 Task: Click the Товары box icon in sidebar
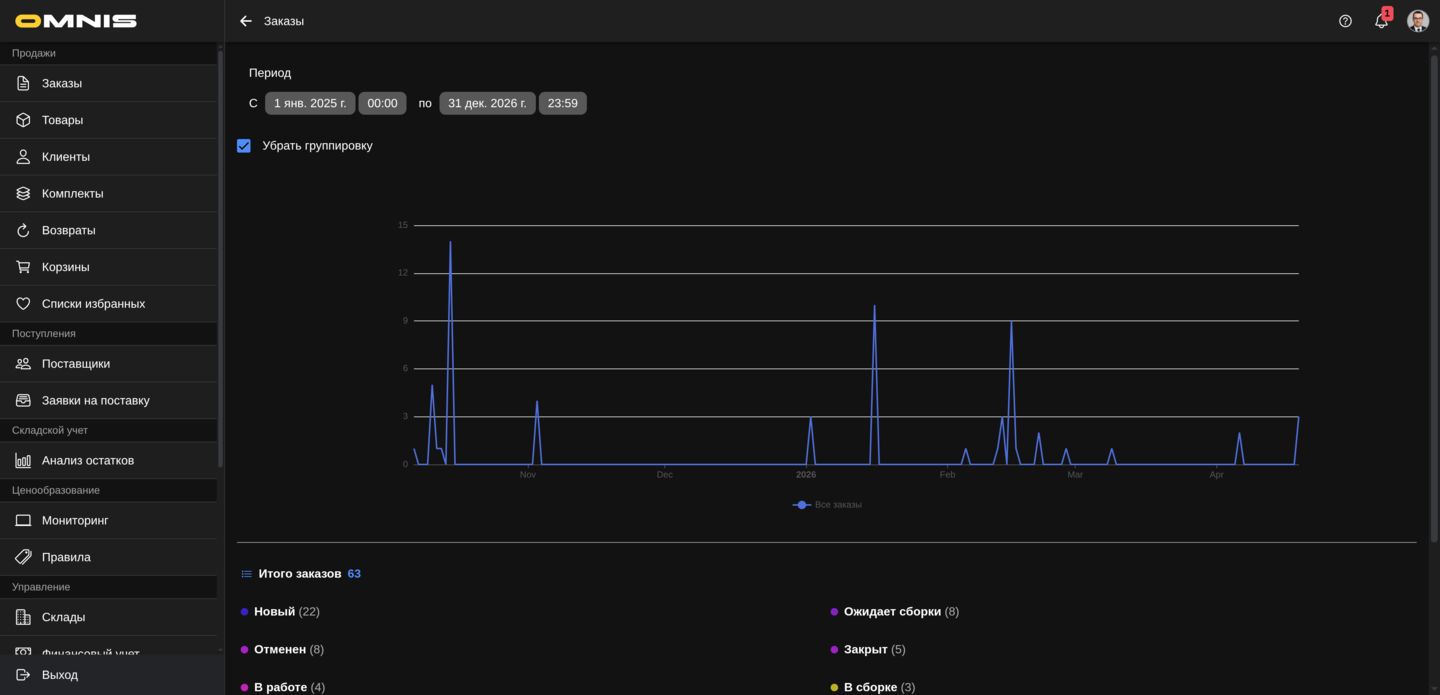pos(23,120)
